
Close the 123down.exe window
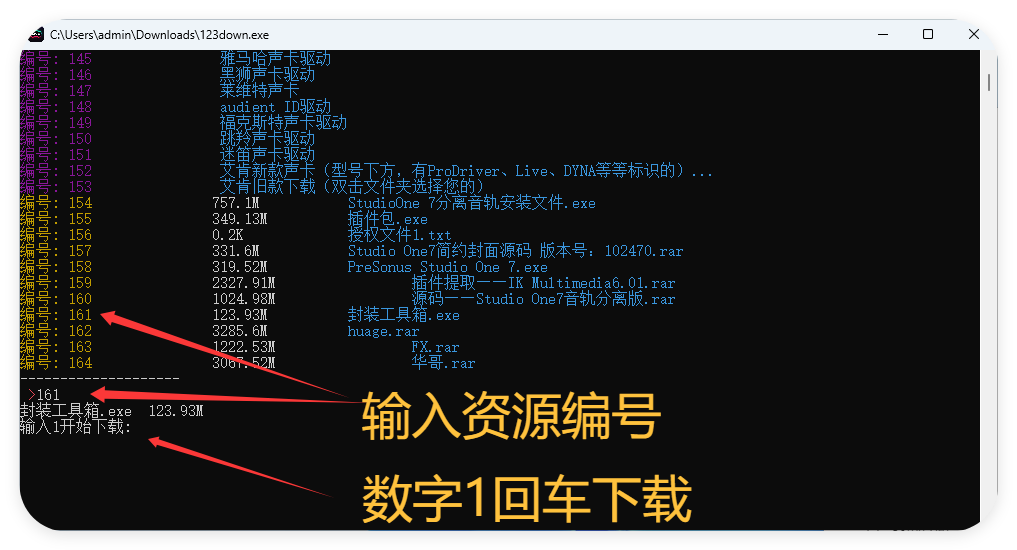click(x=974, y=34)
